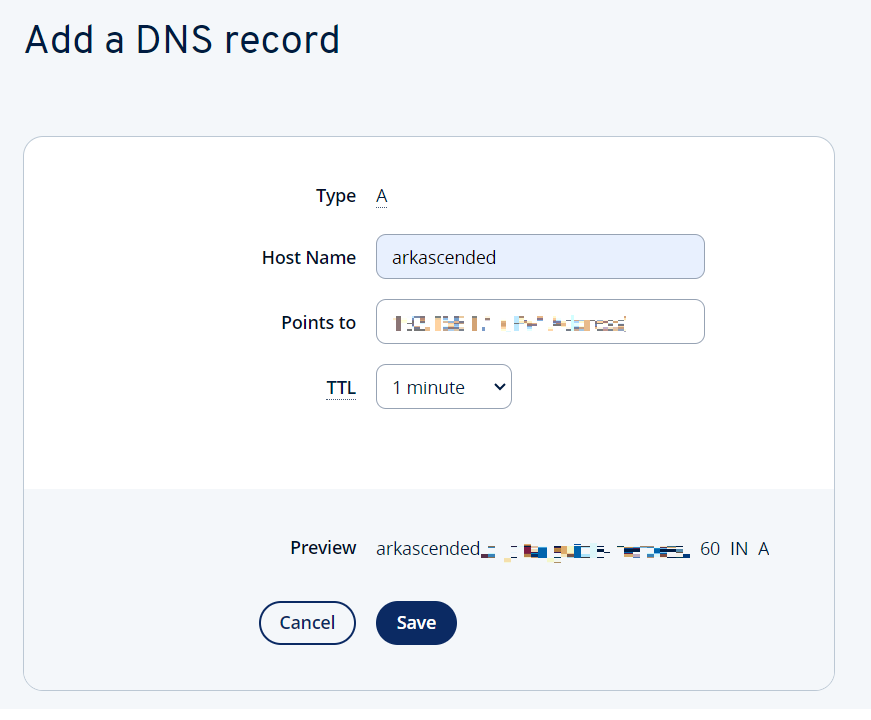Image resolution: width=871 pixels, height=720 pixels.
Task: Click the TTL dropdown chevron arrow
Action: (499, 387)
